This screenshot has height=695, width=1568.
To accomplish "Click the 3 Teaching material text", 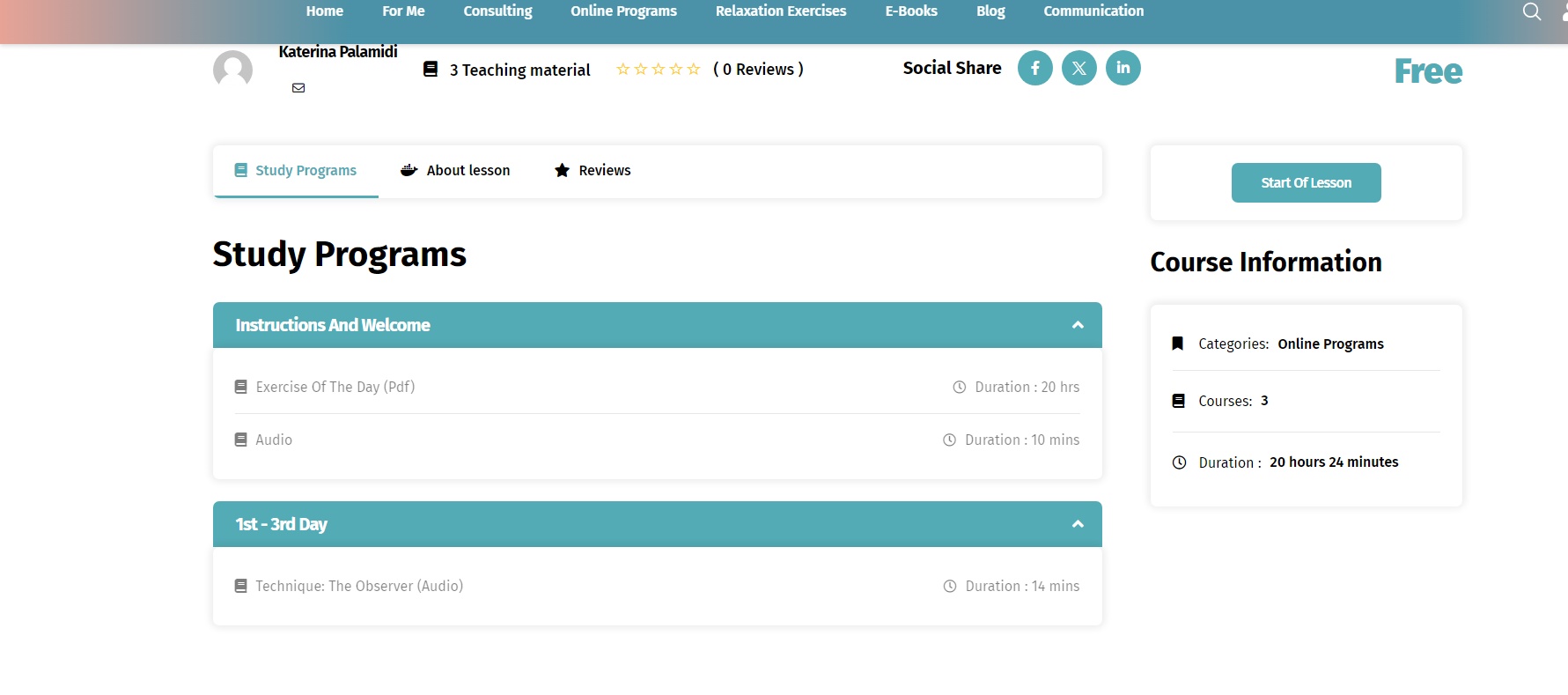I will [x=519, y=70].
